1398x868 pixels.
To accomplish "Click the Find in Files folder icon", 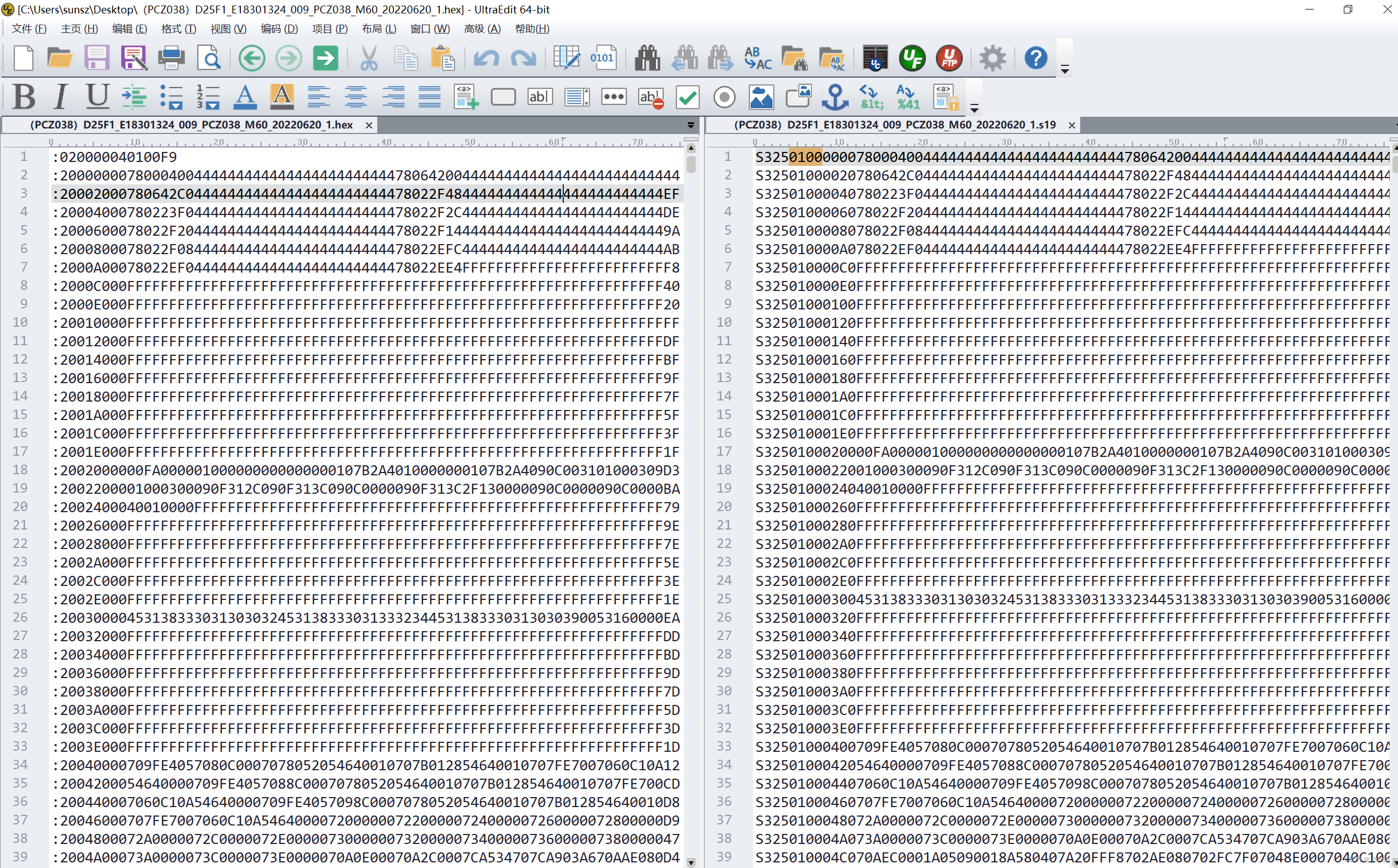I will click(794, 58).
